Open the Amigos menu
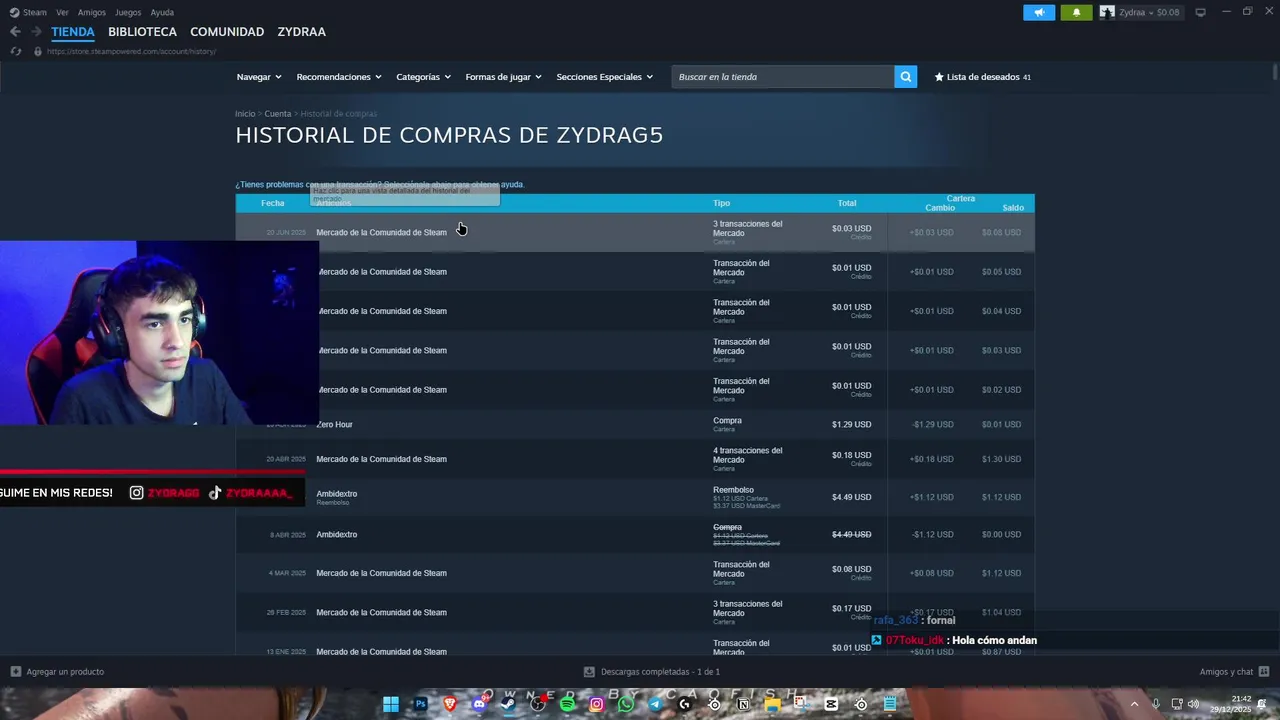1280x720 pixels. point(91,12)
